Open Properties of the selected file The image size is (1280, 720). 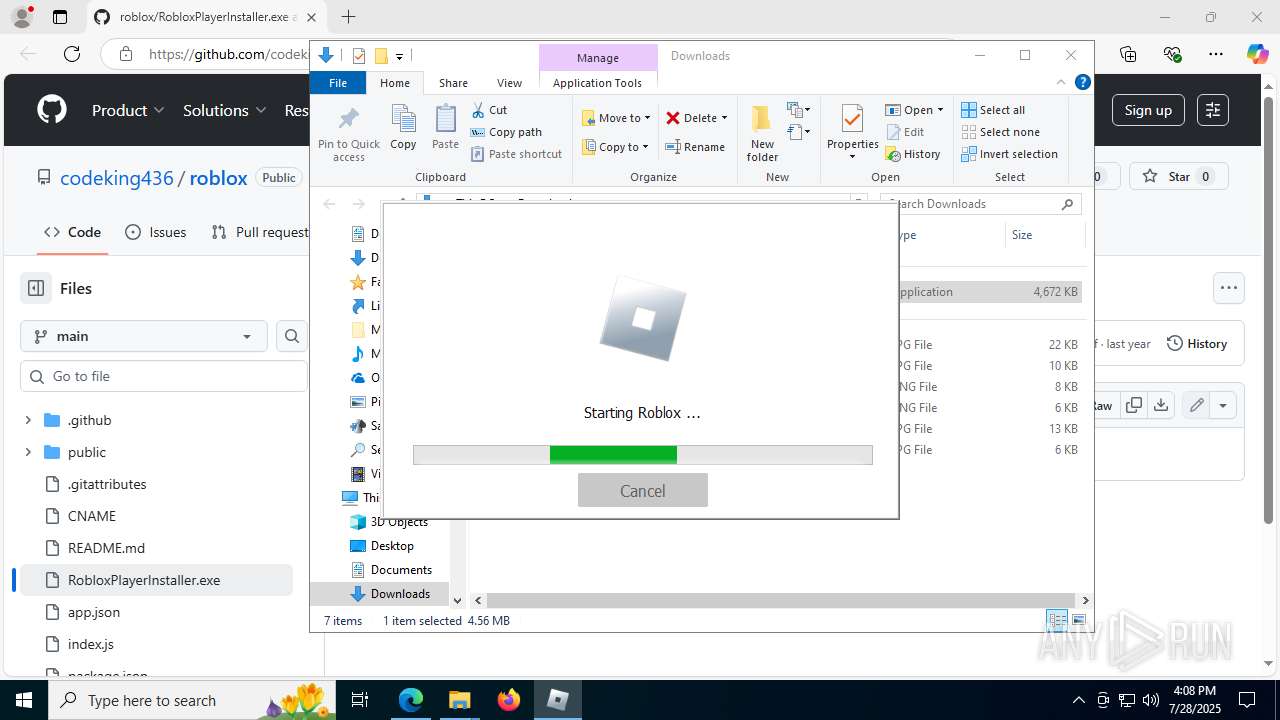click(x=852, y=133)
